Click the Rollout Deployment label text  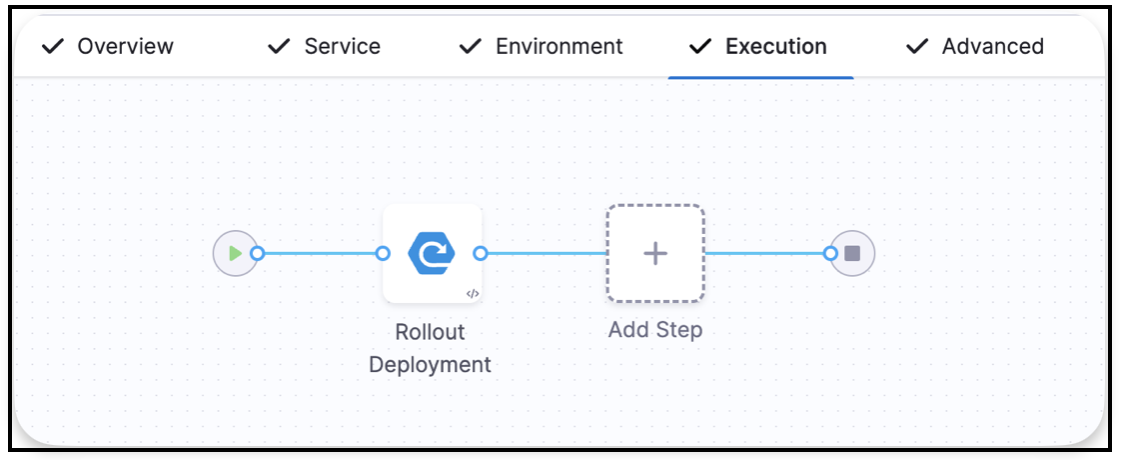[430, 348]
